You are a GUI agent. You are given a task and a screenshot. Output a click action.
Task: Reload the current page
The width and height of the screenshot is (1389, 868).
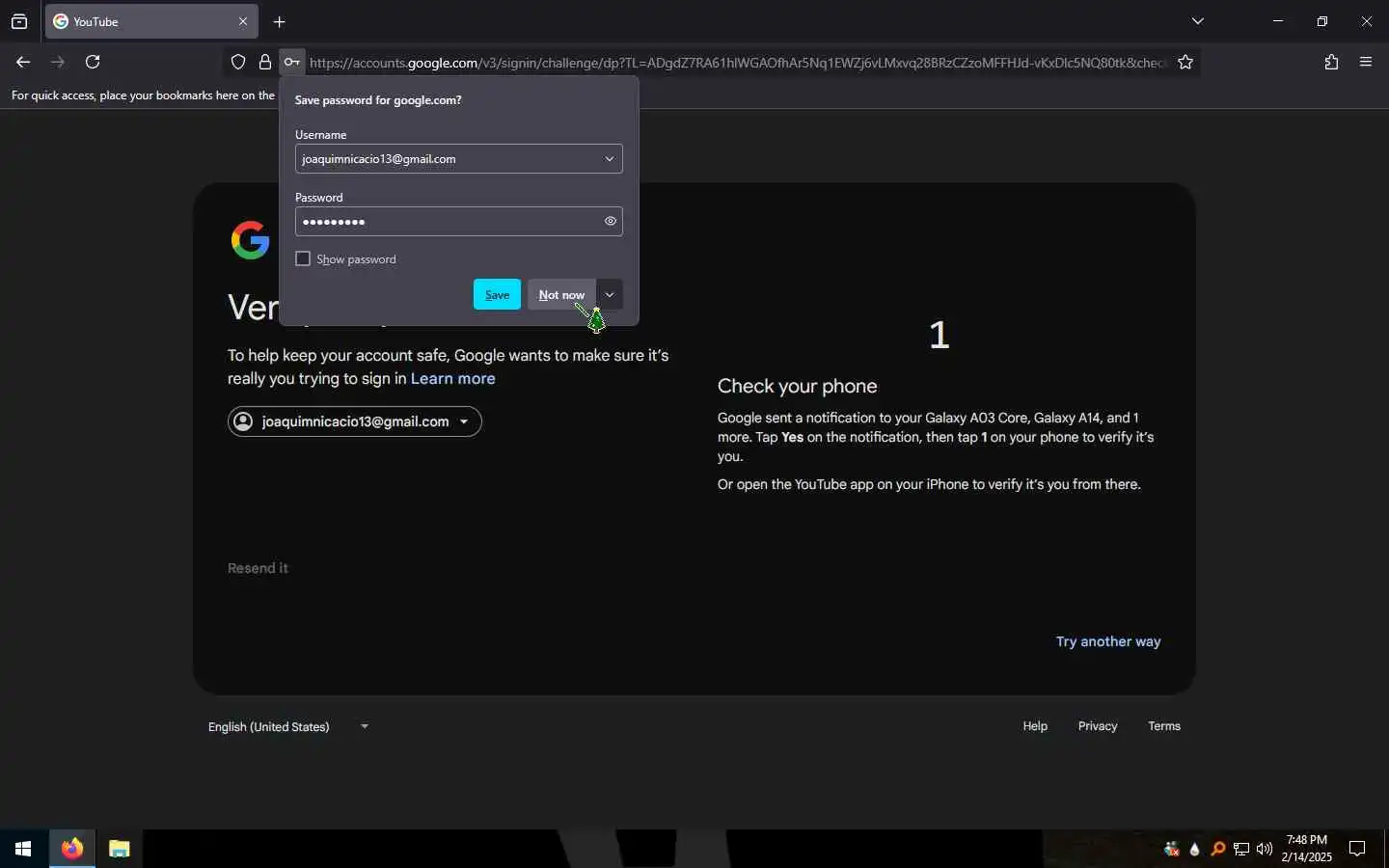click(x=93, y=62)
